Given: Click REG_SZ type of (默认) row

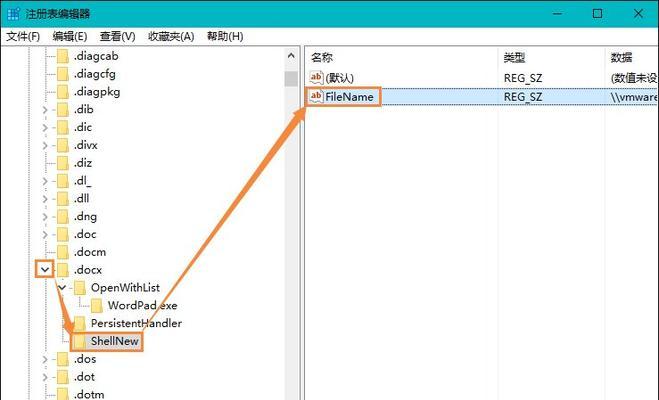Looking at the screenshot, I should click(x=523, y=78).
